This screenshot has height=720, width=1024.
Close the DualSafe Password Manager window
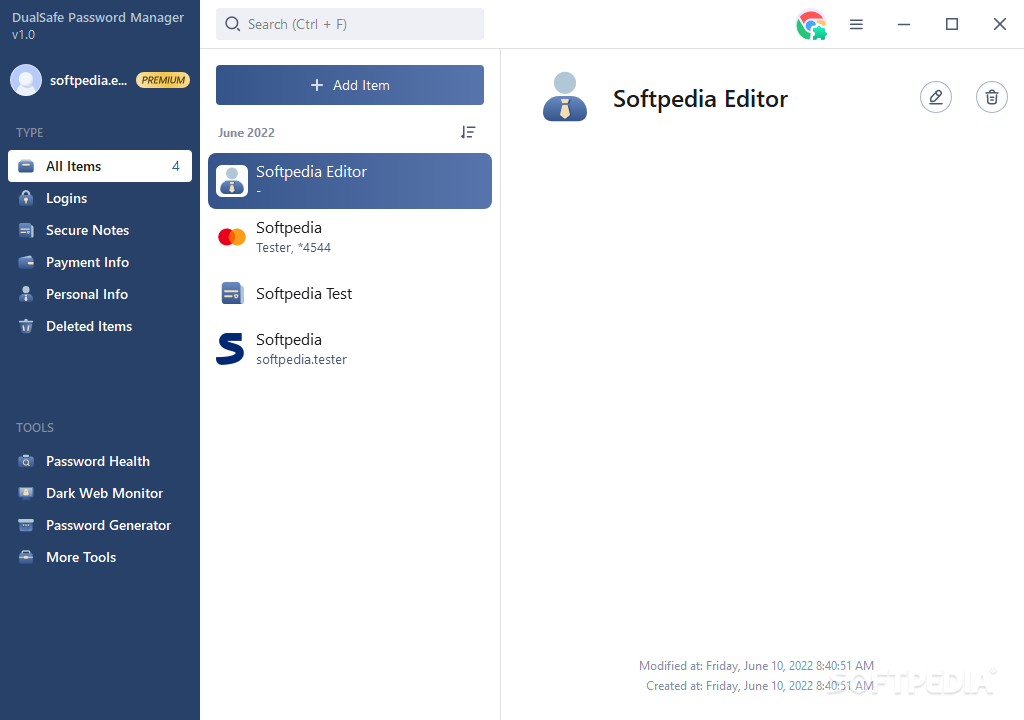(x=1000, y=24)
